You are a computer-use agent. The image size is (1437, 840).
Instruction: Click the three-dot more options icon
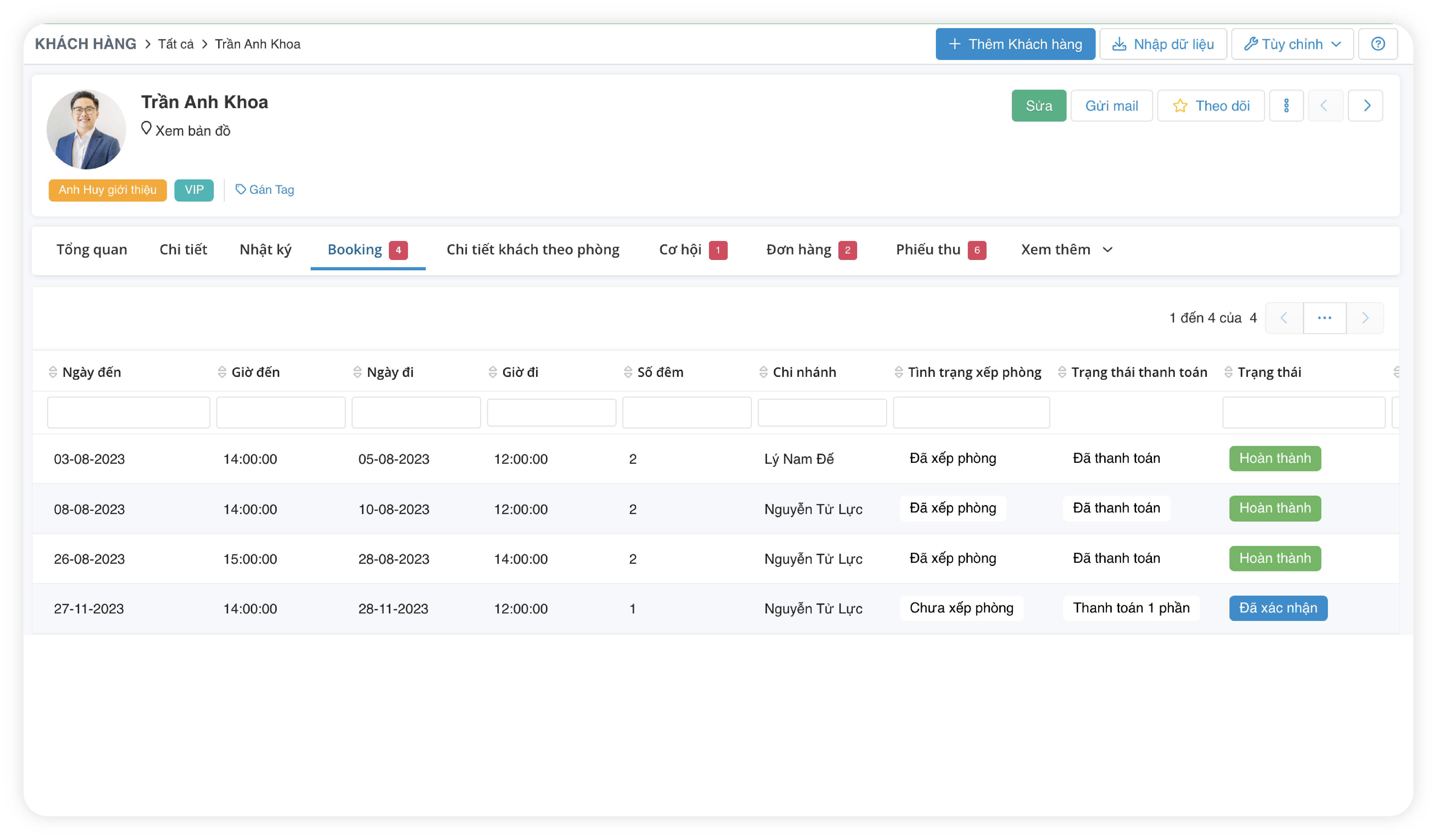click(x=1286, y=105)
